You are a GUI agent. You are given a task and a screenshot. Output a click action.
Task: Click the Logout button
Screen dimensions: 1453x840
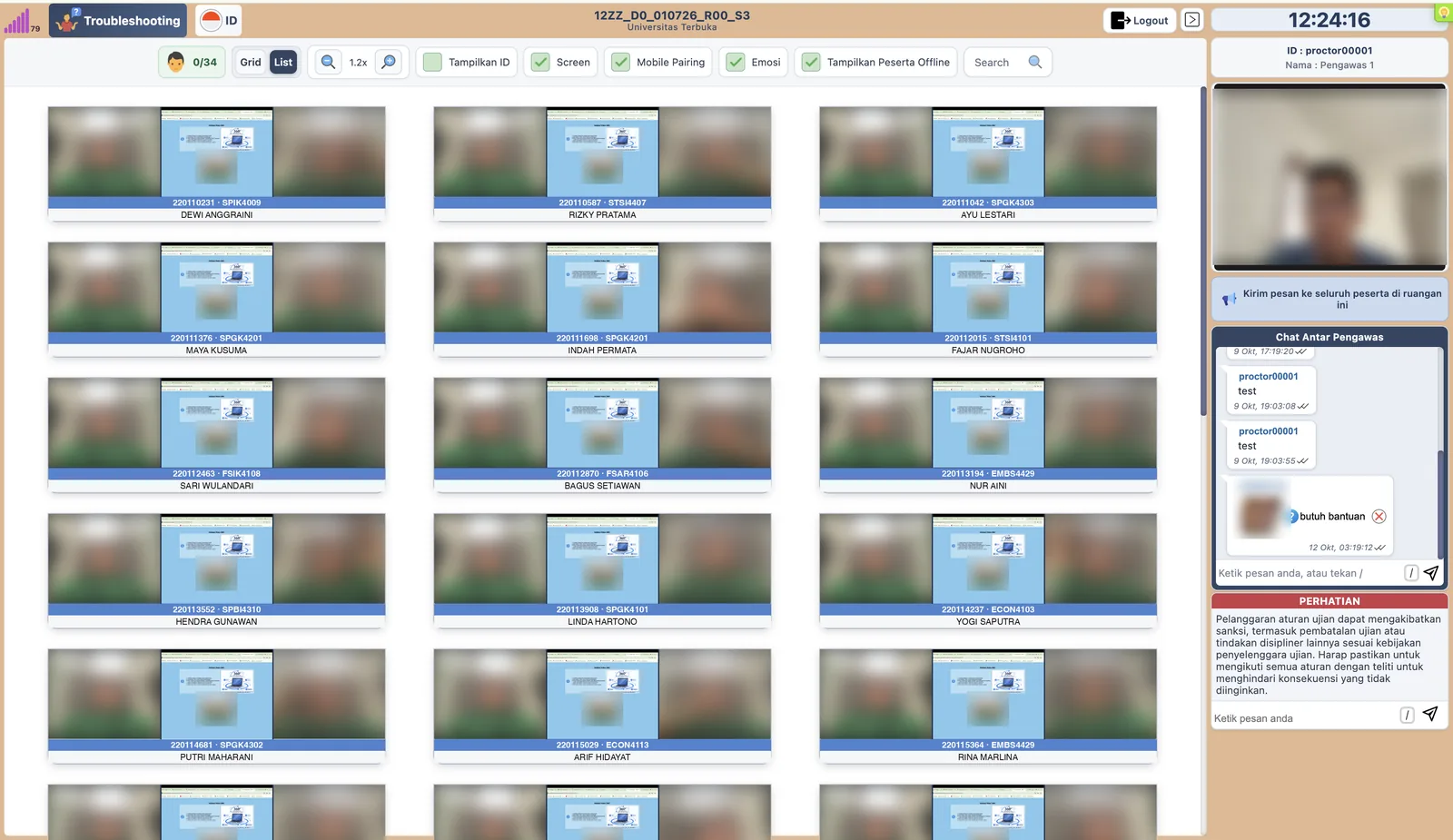[x=1140, y=20]
